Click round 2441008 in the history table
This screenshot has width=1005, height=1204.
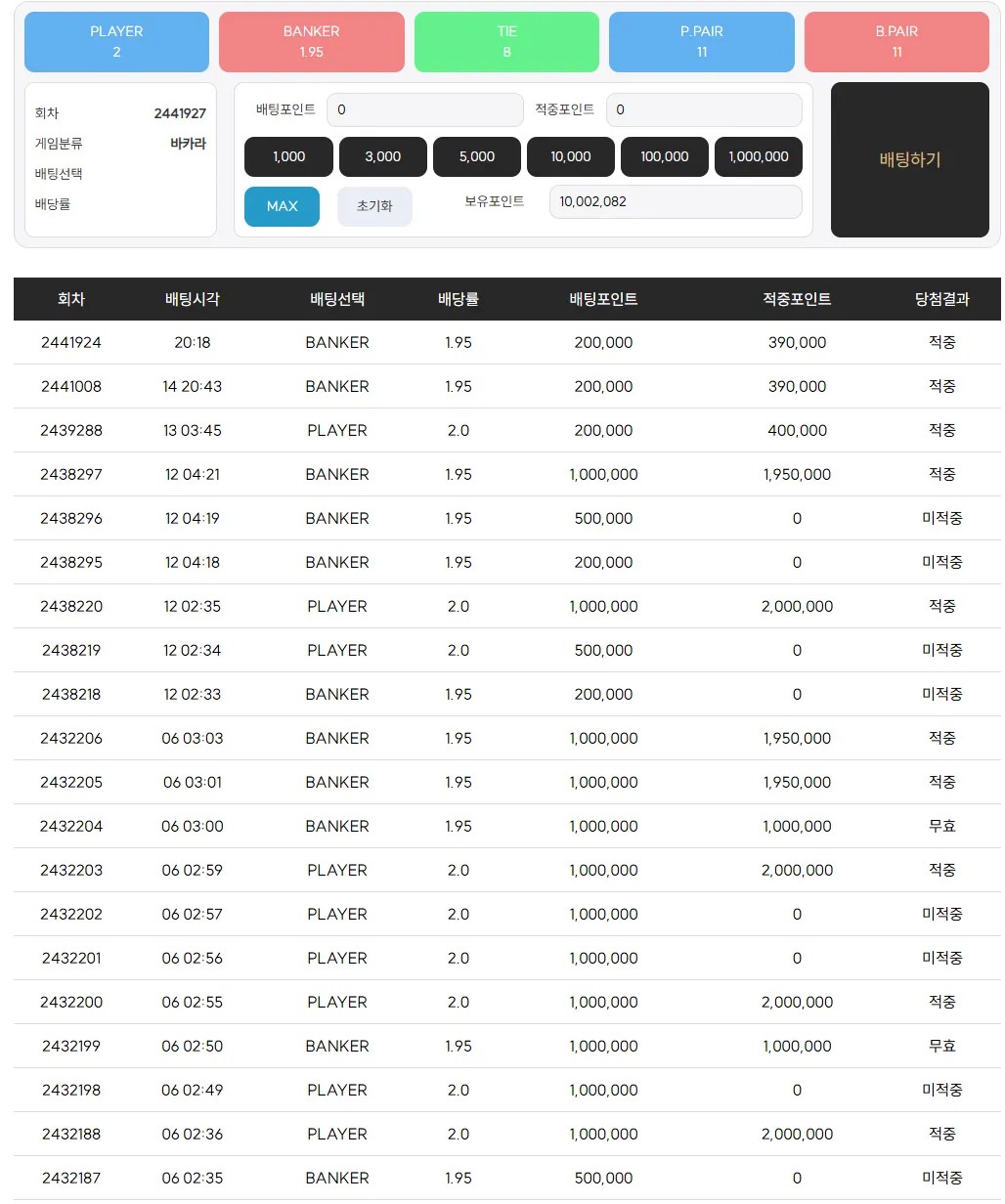click(x=71, y=386)
